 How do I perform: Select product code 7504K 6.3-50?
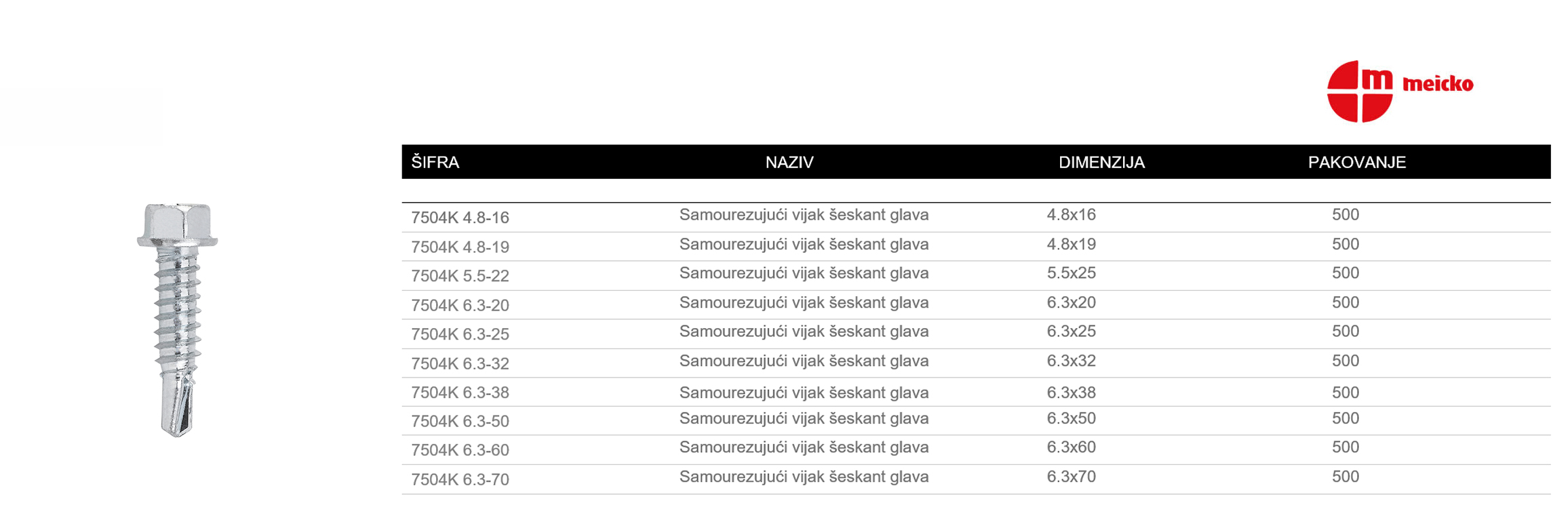point(460,421)
